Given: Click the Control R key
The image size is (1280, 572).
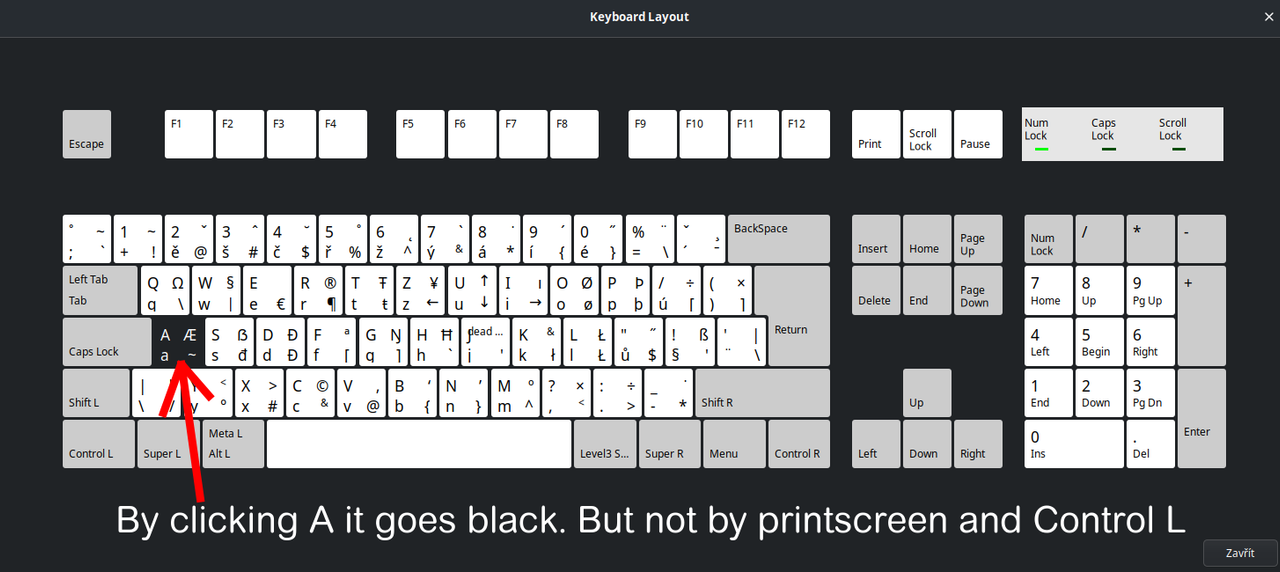Looking at the screenshot, I should 799,444.
